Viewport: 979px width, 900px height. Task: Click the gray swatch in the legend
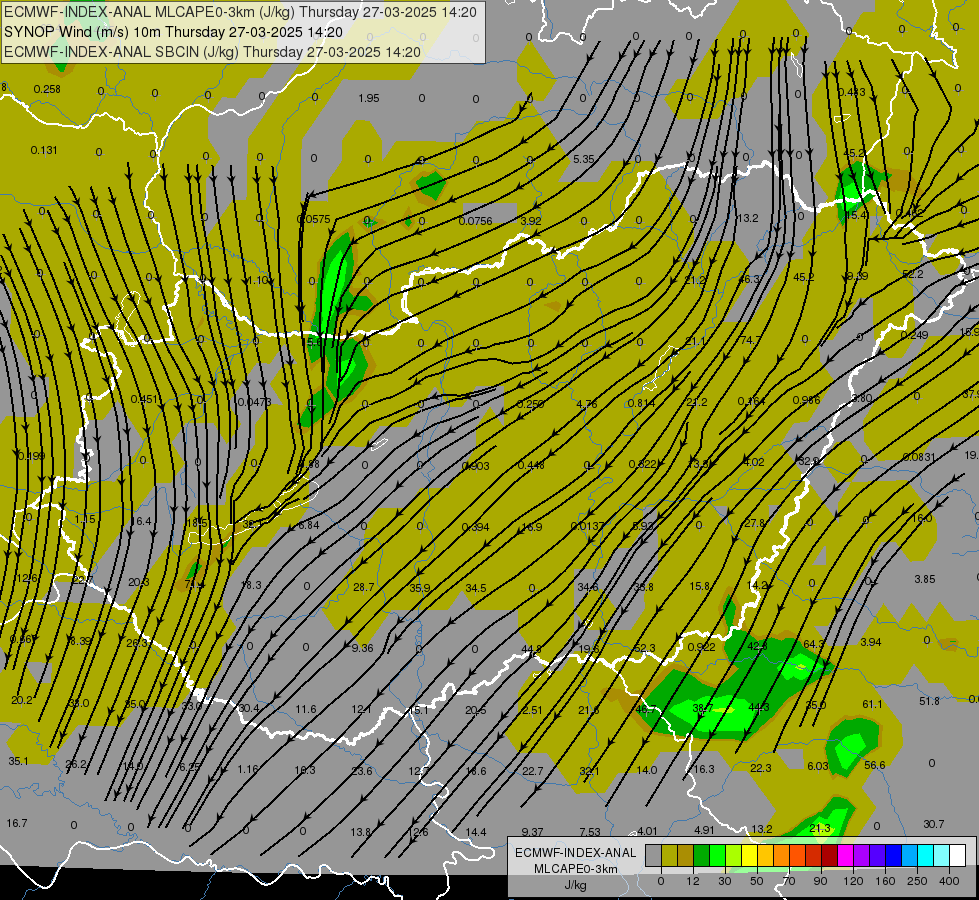point(654,855)
